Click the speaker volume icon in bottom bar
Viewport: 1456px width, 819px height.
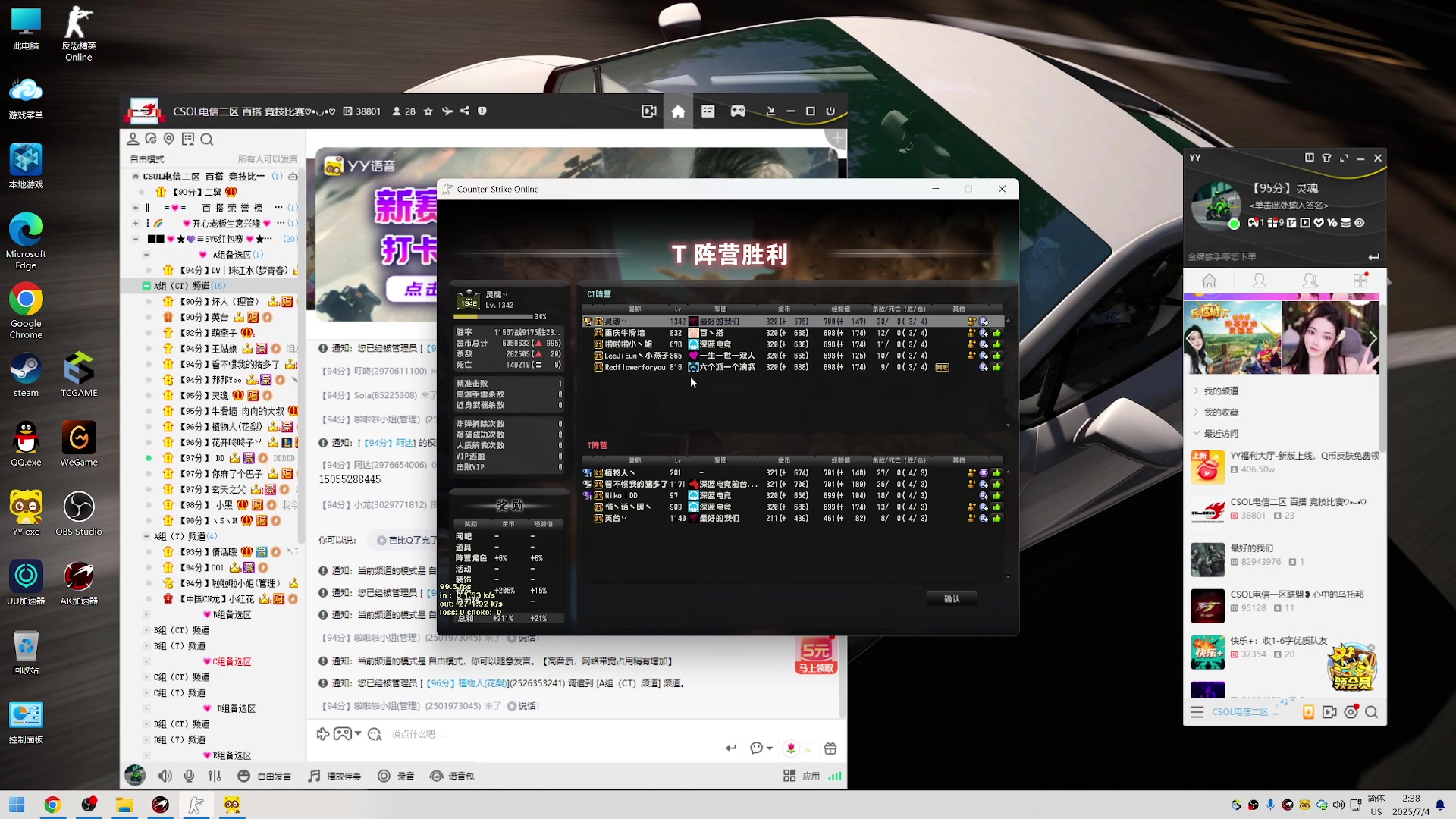tap(165, 776)
